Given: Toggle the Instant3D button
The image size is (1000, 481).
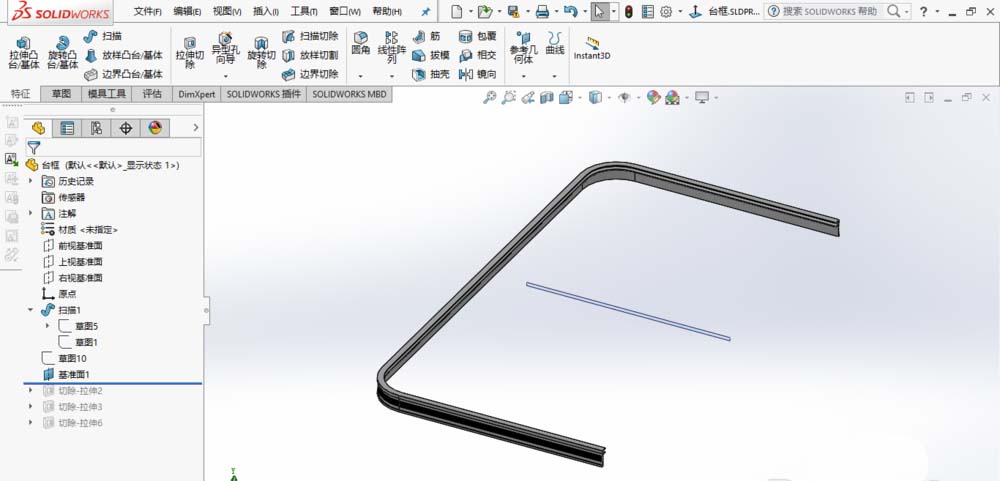Looking at the screenshot, I should coord(592,48).
